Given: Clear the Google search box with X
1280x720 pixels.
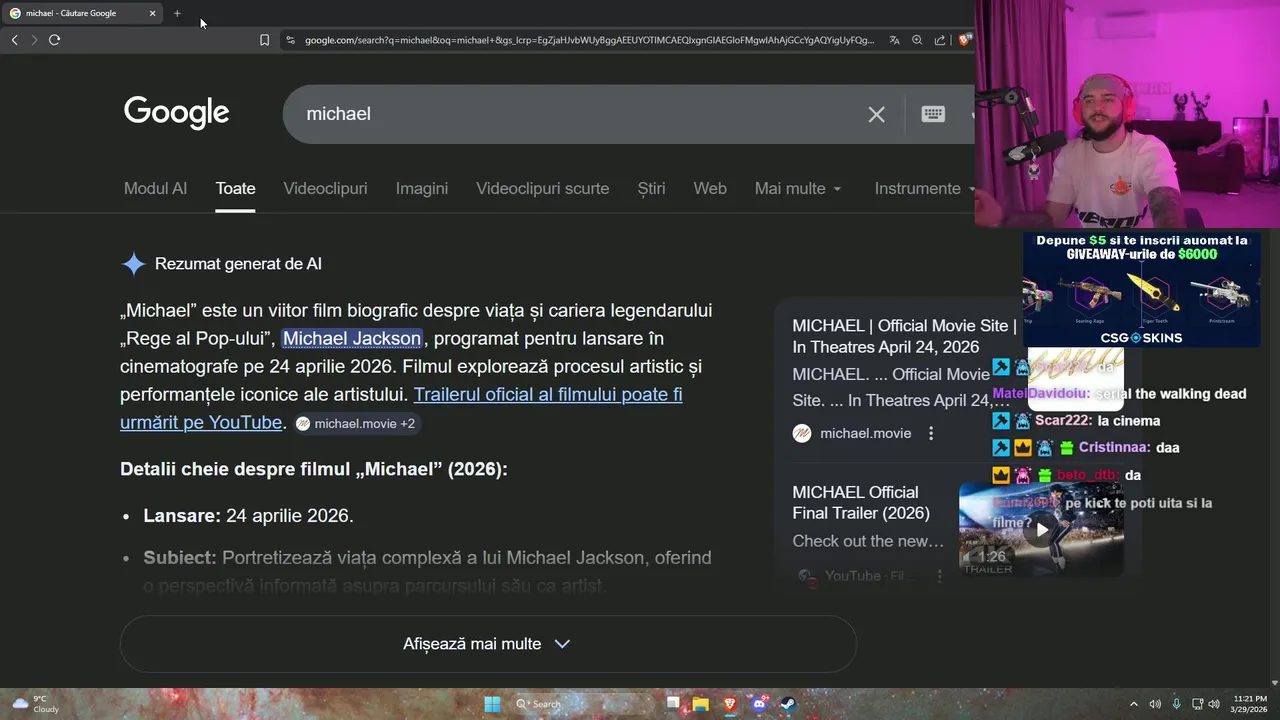Looking at the screenshot, I should pyautogui.click(x=876, y=114).
